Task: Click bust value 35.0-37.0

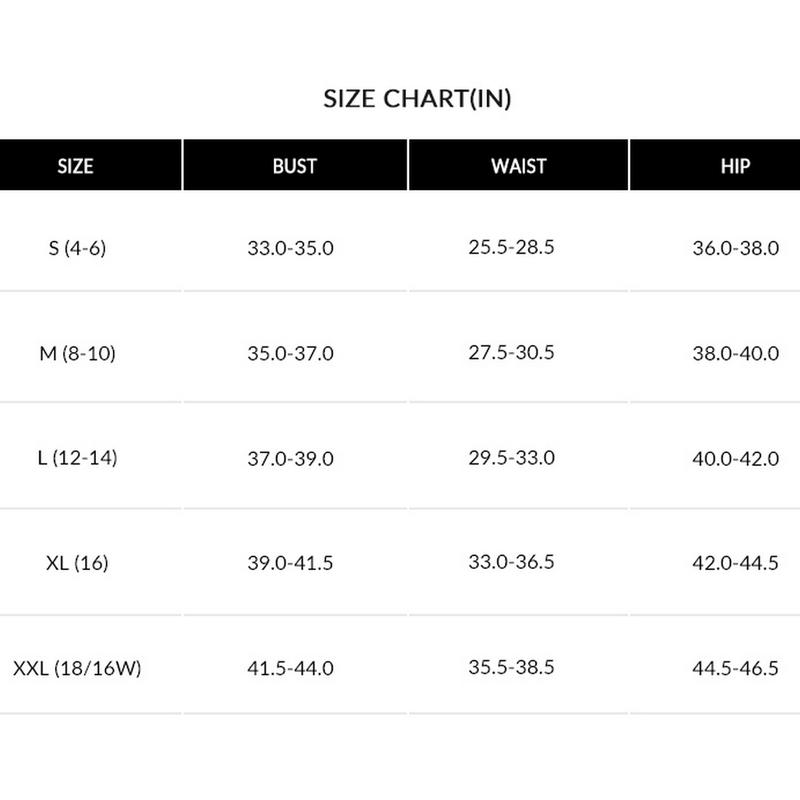Action: (x=290, y=354)
